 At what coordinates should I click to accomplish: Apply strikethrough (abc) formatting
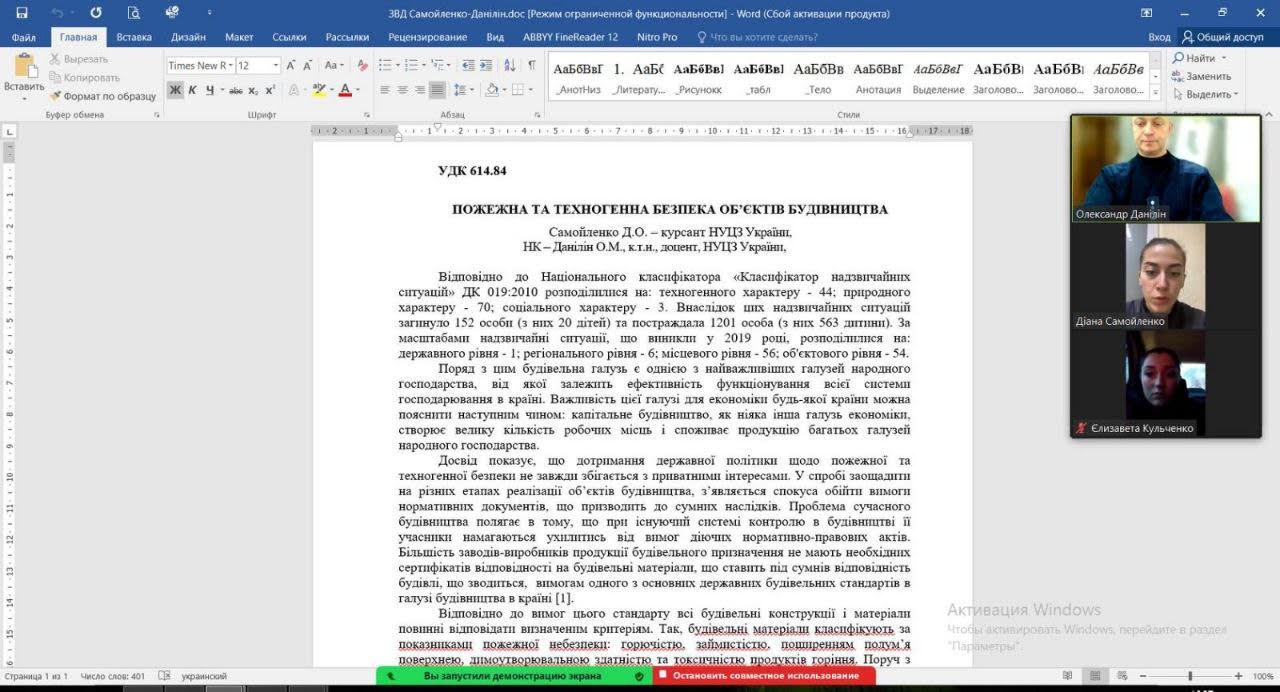(236, 90)
